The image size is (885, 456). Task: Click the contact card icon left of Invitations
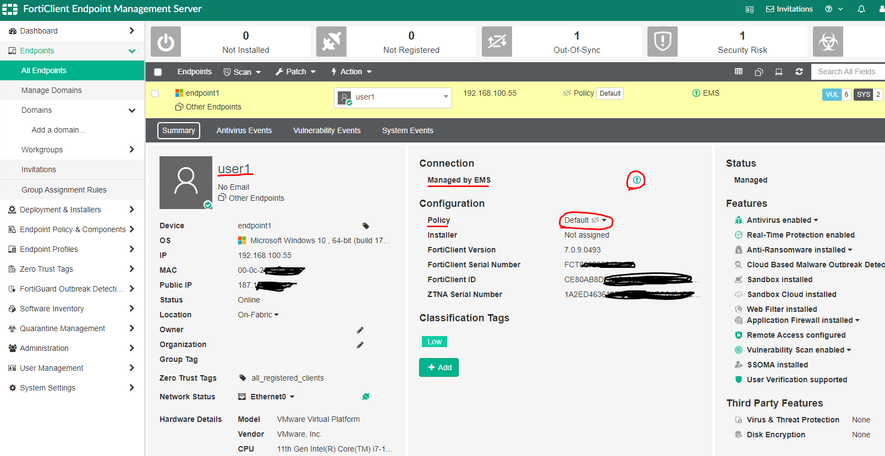750,9
